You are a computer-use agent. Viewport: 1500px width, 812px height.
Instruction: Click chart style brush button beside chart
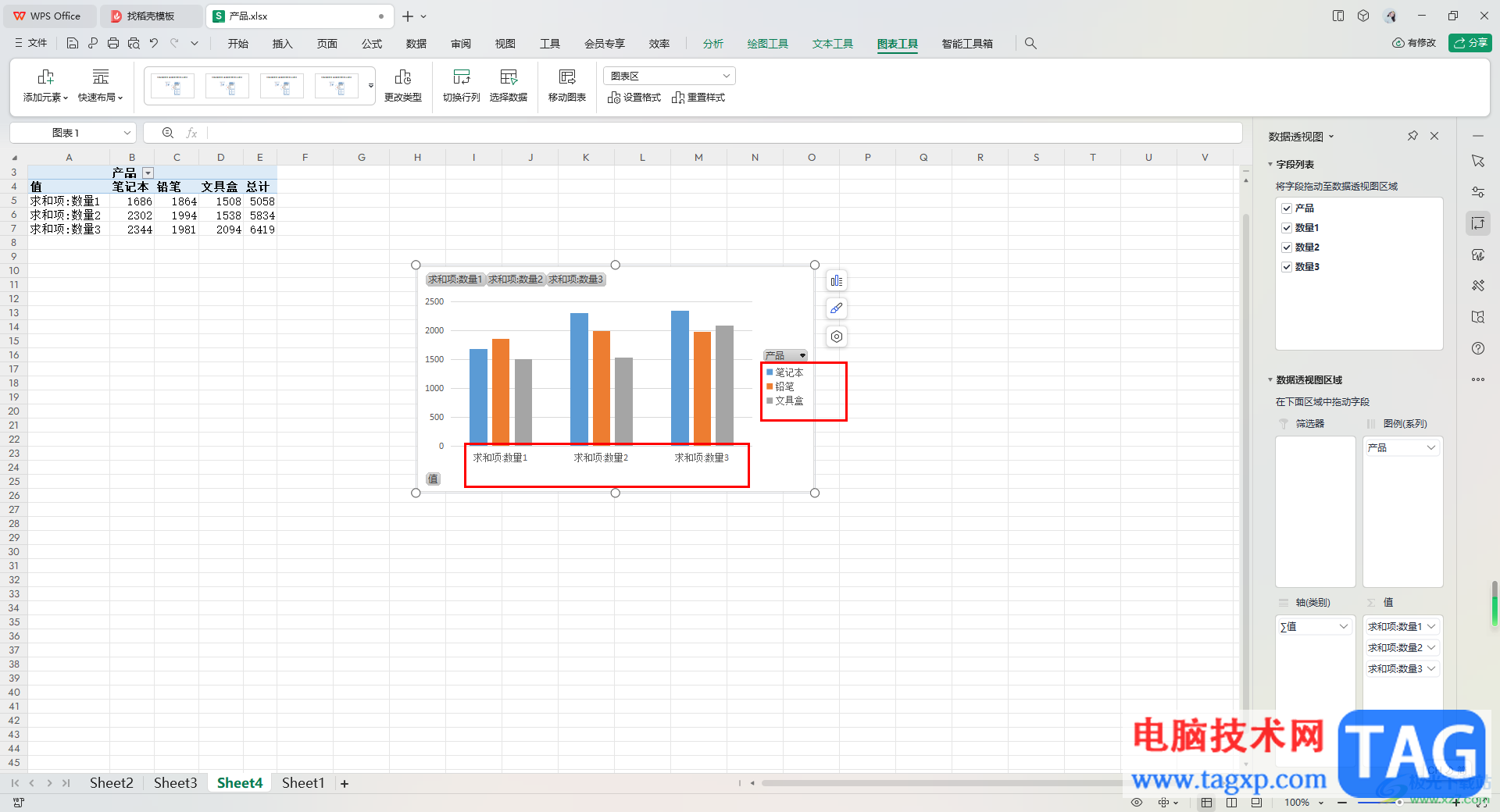pos(837,308)
